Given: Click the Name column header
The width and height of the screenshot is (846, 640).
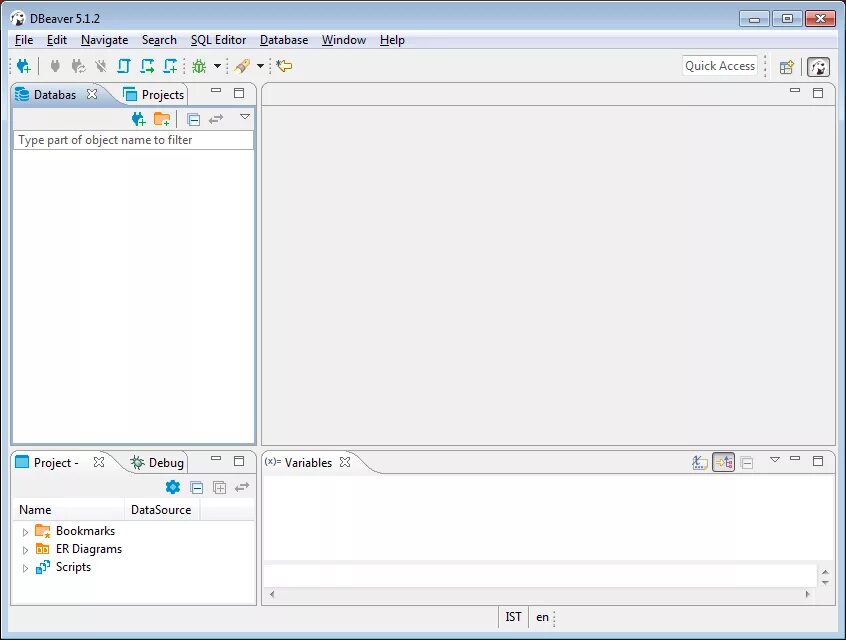Looking at the screenshot, I should [x=69, y=509].
